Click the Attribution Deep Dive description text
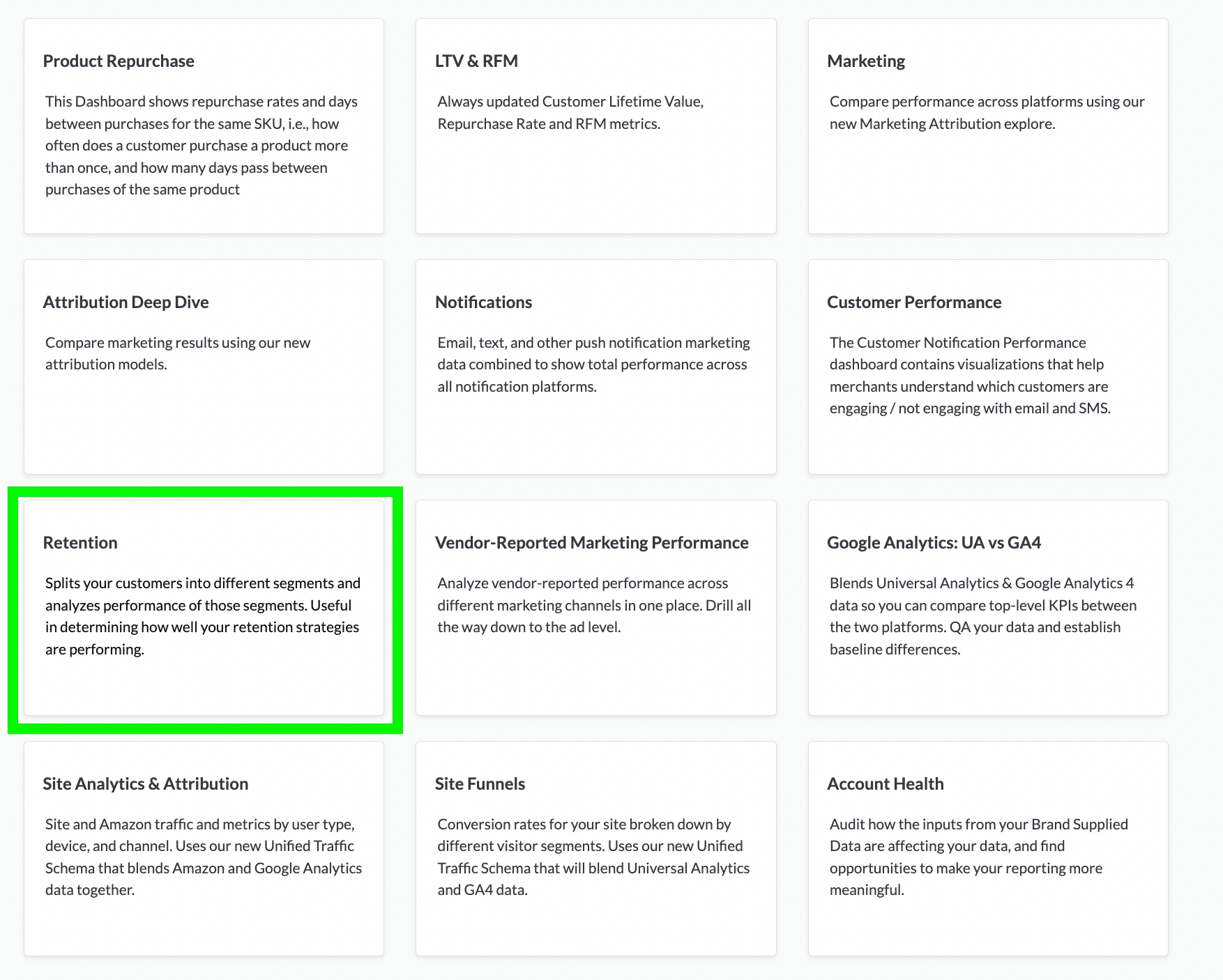 click(x=177, y=353)
